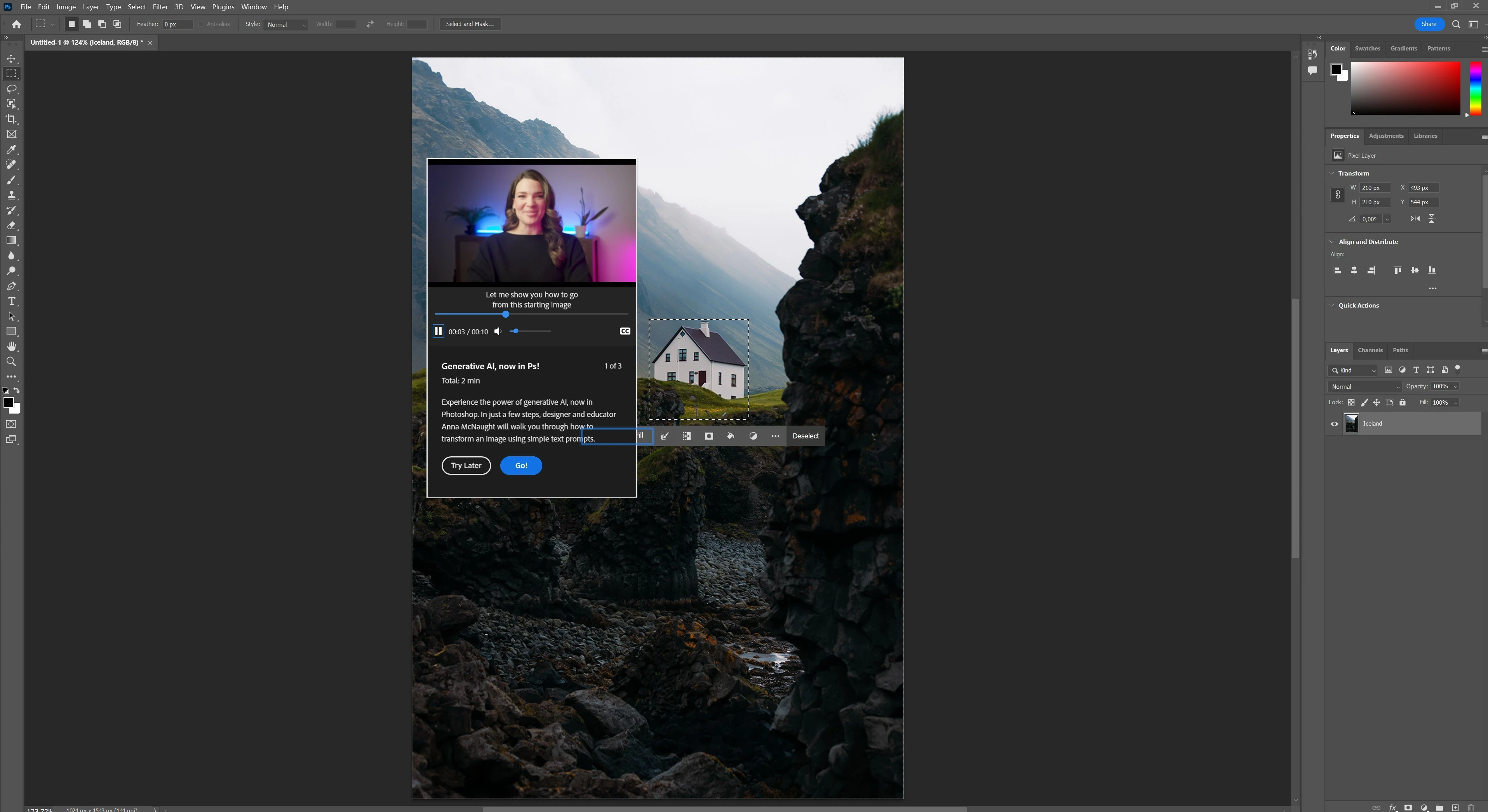Collapse the Transform section
1488x812 pixels.
[x=1333, y=173]
